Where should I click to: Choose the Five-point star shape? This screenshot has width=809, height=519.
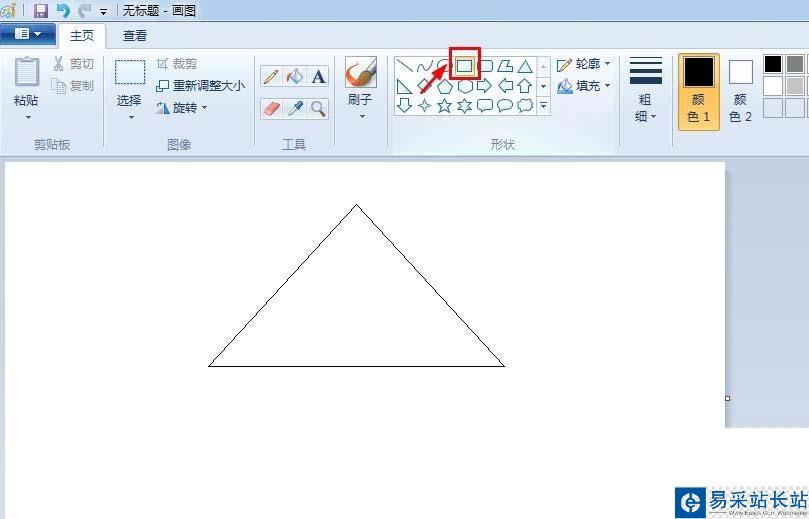445,105
